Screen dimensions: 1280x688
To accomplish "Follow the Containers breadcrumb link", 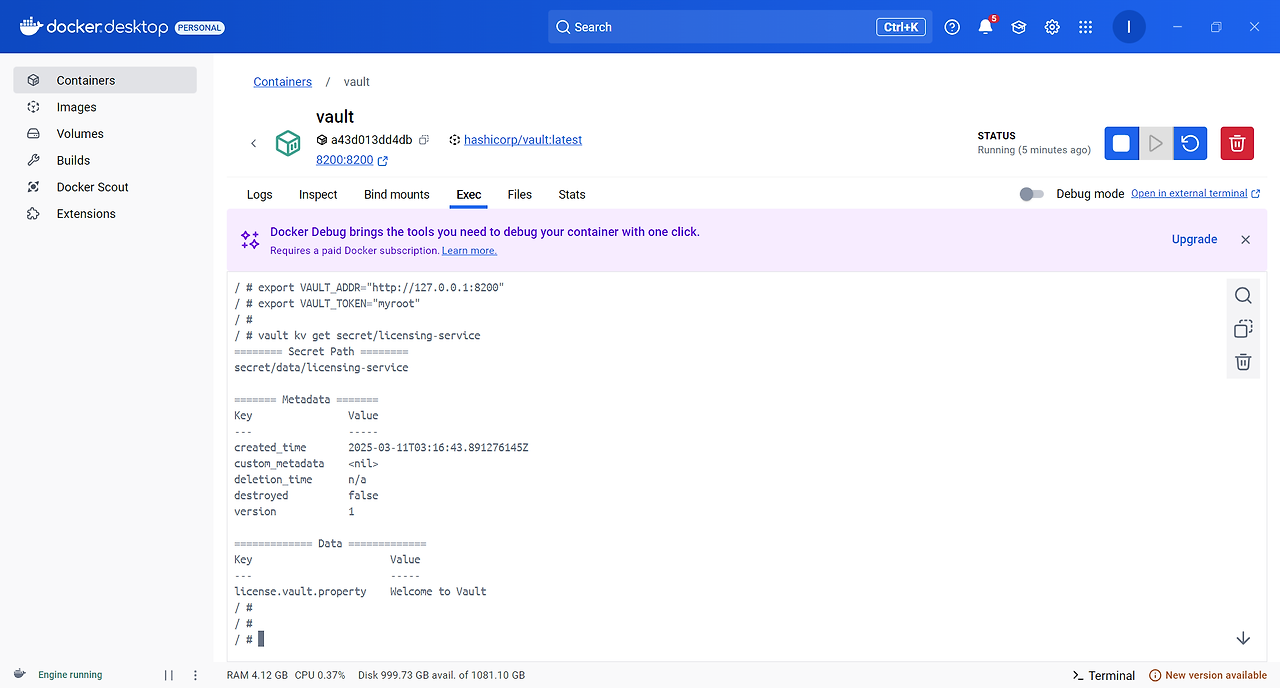I will click(283, 82).
